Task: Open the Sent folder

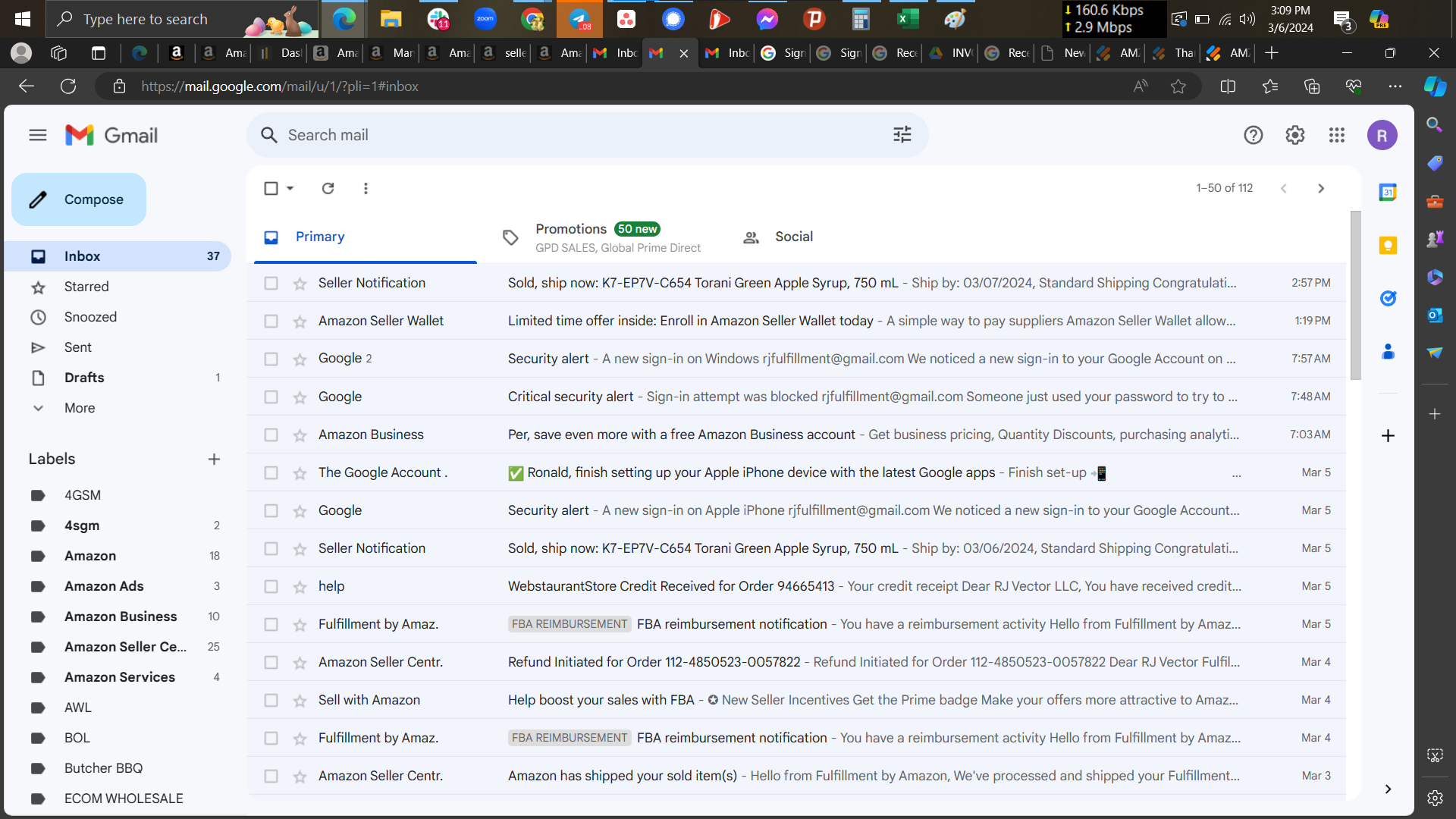Action: (118, 347)
